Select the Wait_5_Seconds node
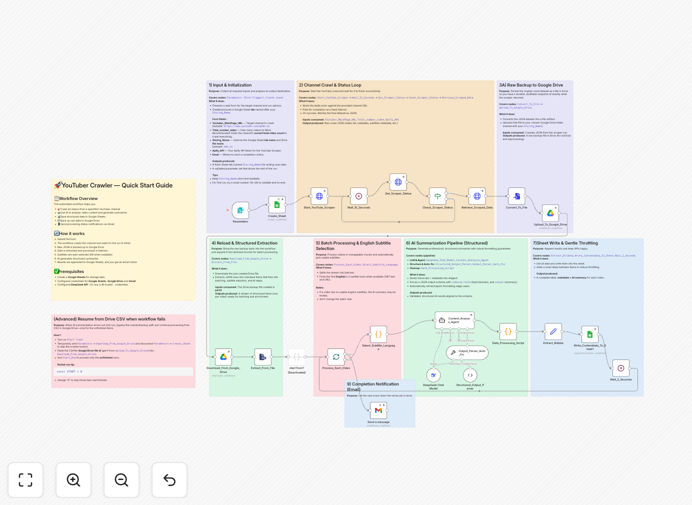 (x=621, y=368)
